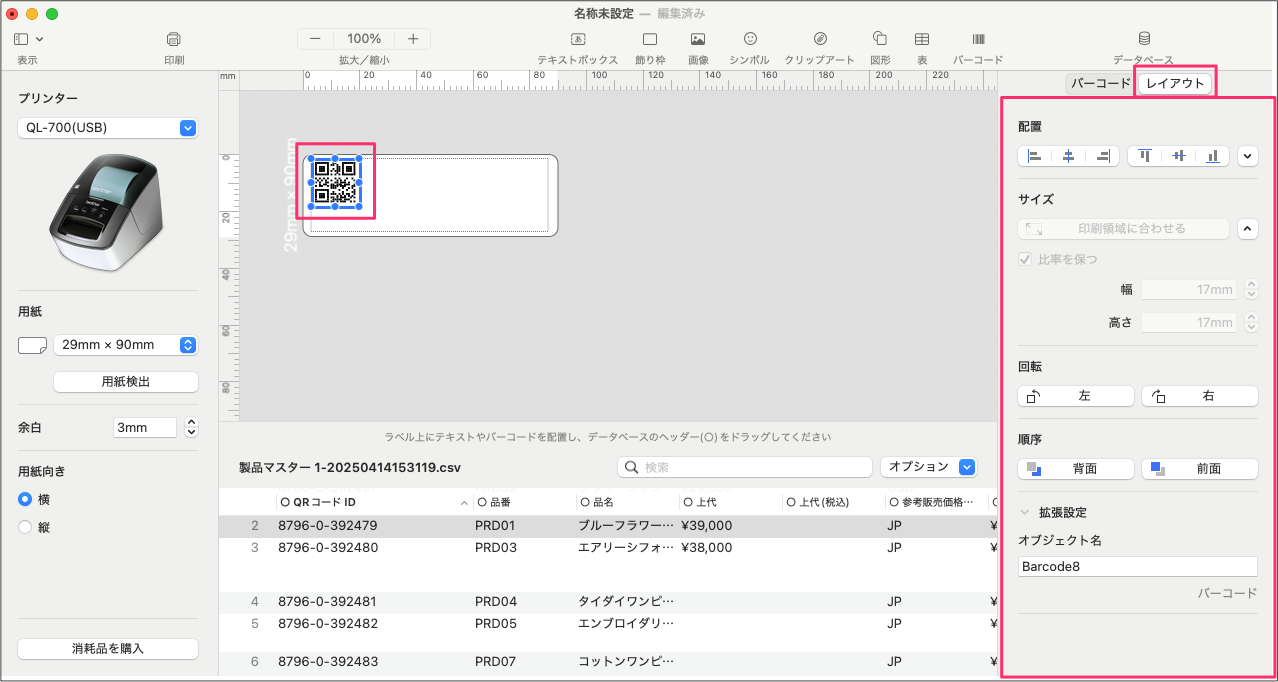This screenshot has height=682, width=1278.
Task: Click buy supplies (消耗品を購入) button
Action: click(x=108, y=648)
